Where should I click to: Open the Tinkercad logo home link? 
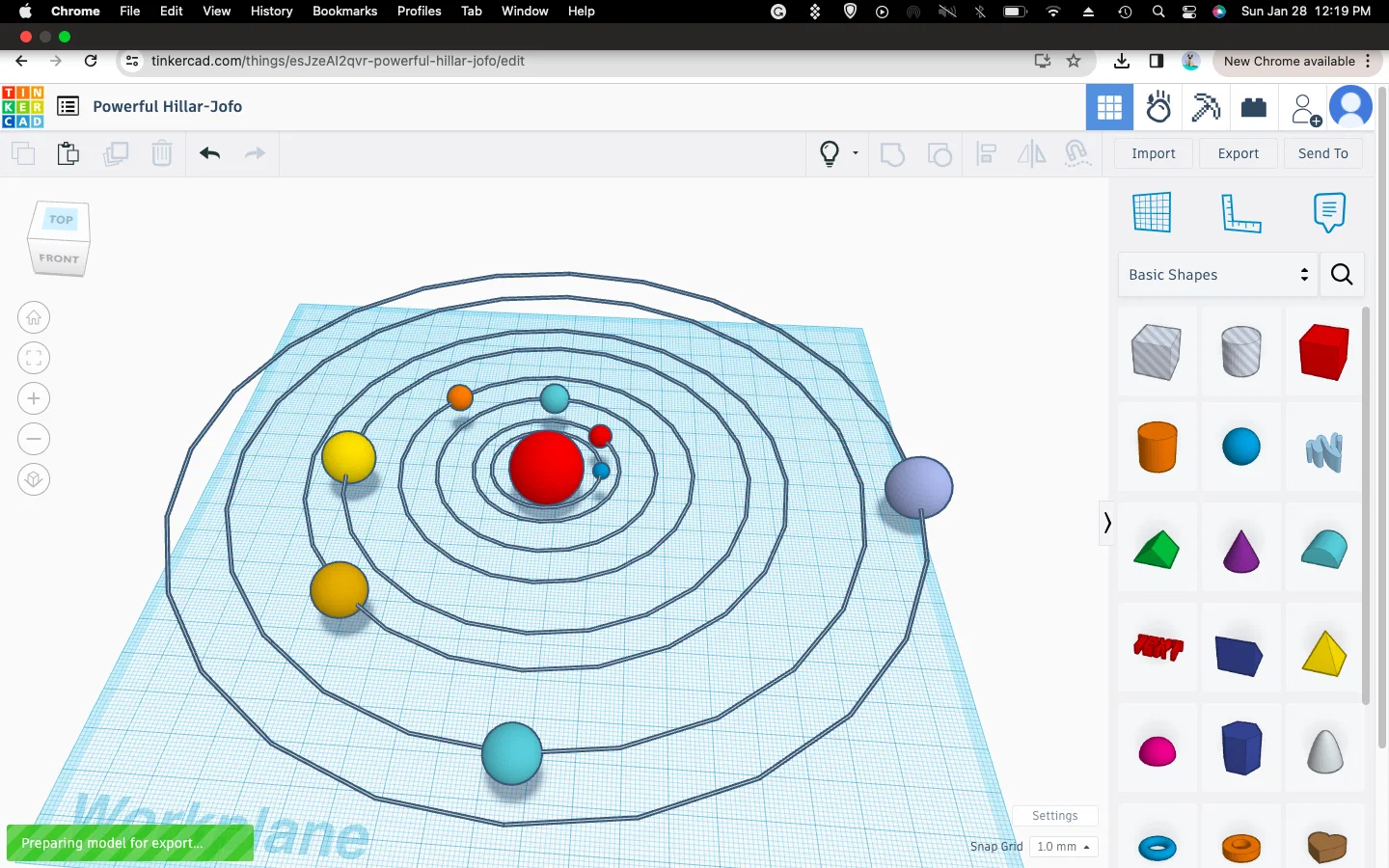click(23, 107)
